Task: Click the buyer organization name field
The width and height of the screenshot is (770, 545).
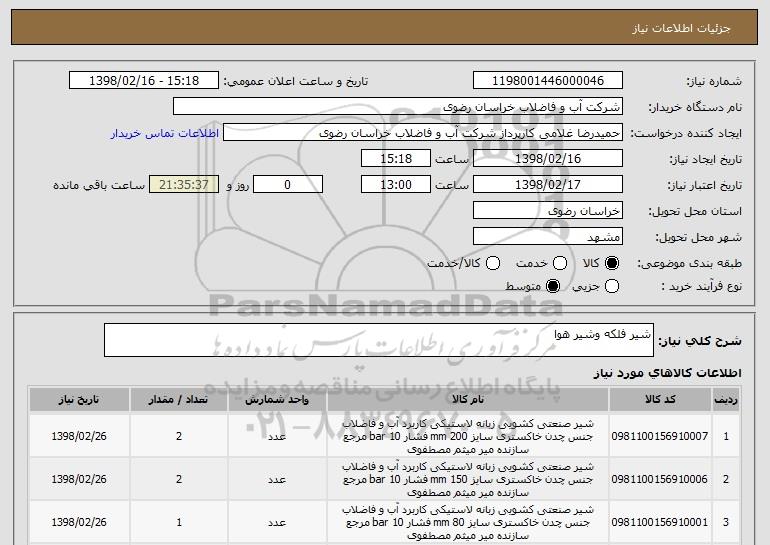Action: coord(398,107)
